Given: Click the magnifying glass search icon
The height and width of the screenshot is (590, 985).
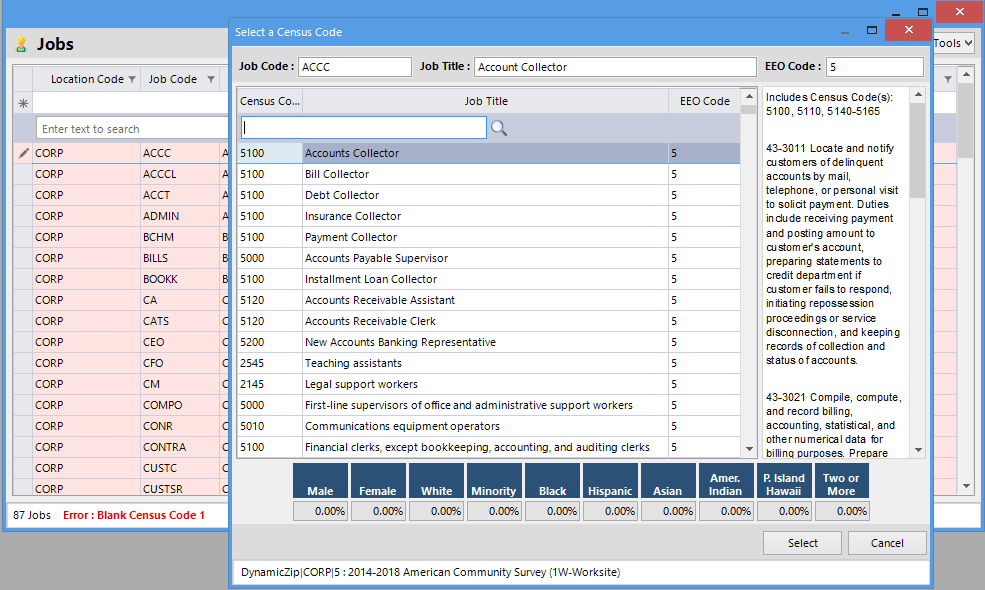Looking at the screenshot, I should coord(499,128).
